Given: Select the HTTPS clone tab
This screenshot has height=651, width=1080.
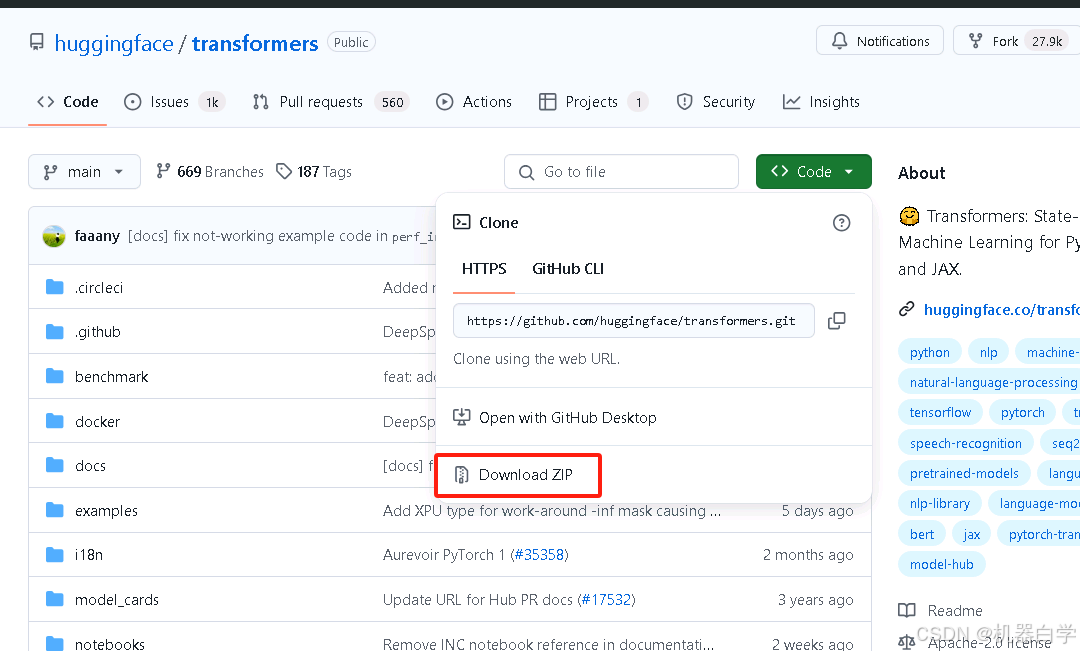Looking at the screenshot, I should 484,269.
